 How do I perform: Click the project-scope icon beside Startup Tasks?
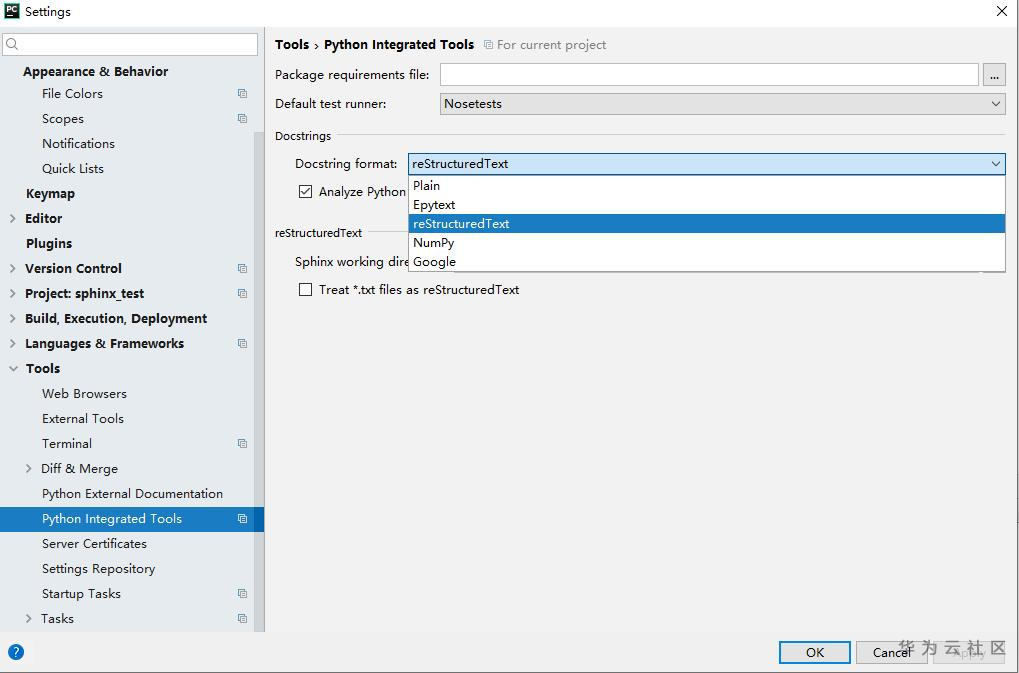pos(242,594)
